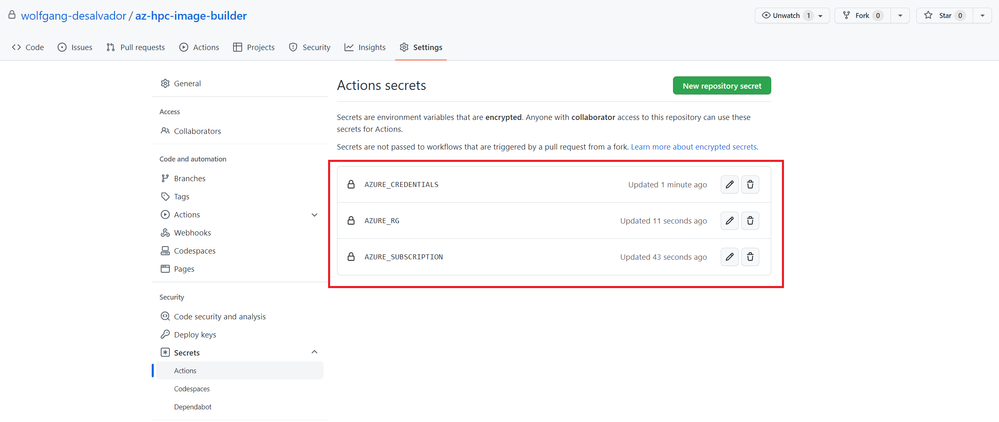Image resolution: width=999 pixels, height=422 pixels.
Task: Click the 'Updated 1 minute ago' text
Action: [668, 185]
